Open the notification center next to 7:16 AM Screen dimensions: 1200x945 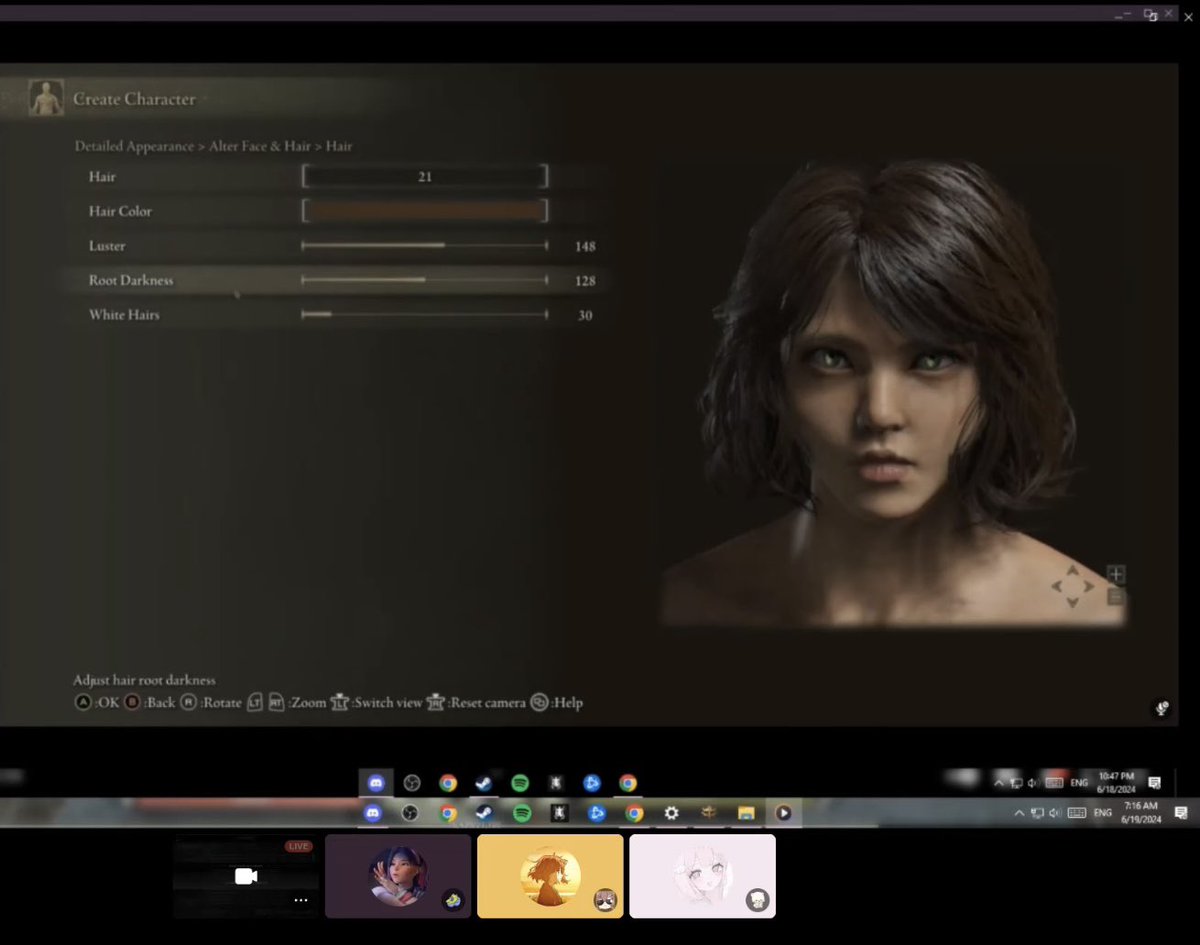point(1181,813)
